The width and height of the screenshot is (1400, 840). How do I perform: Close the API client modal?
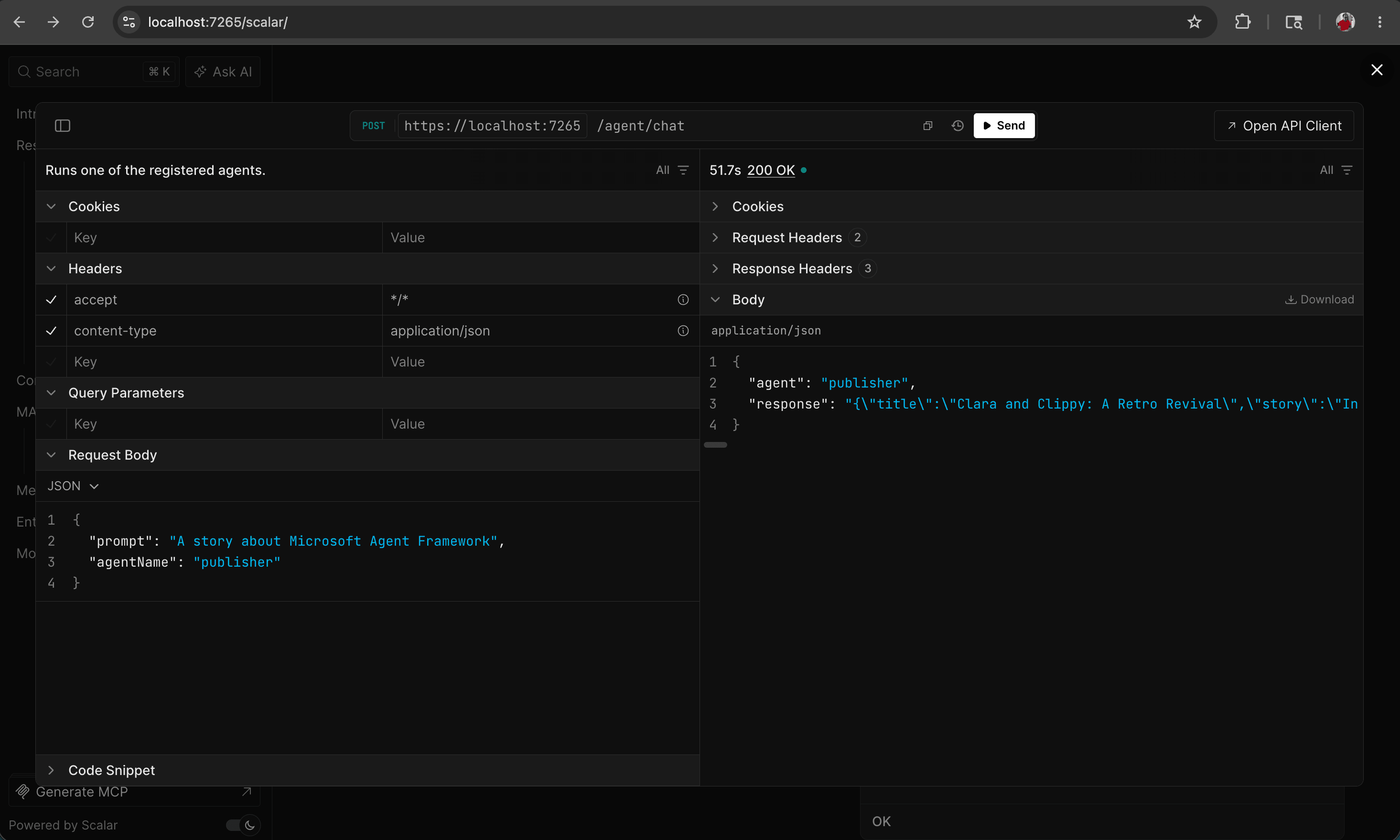[1377, 70]
